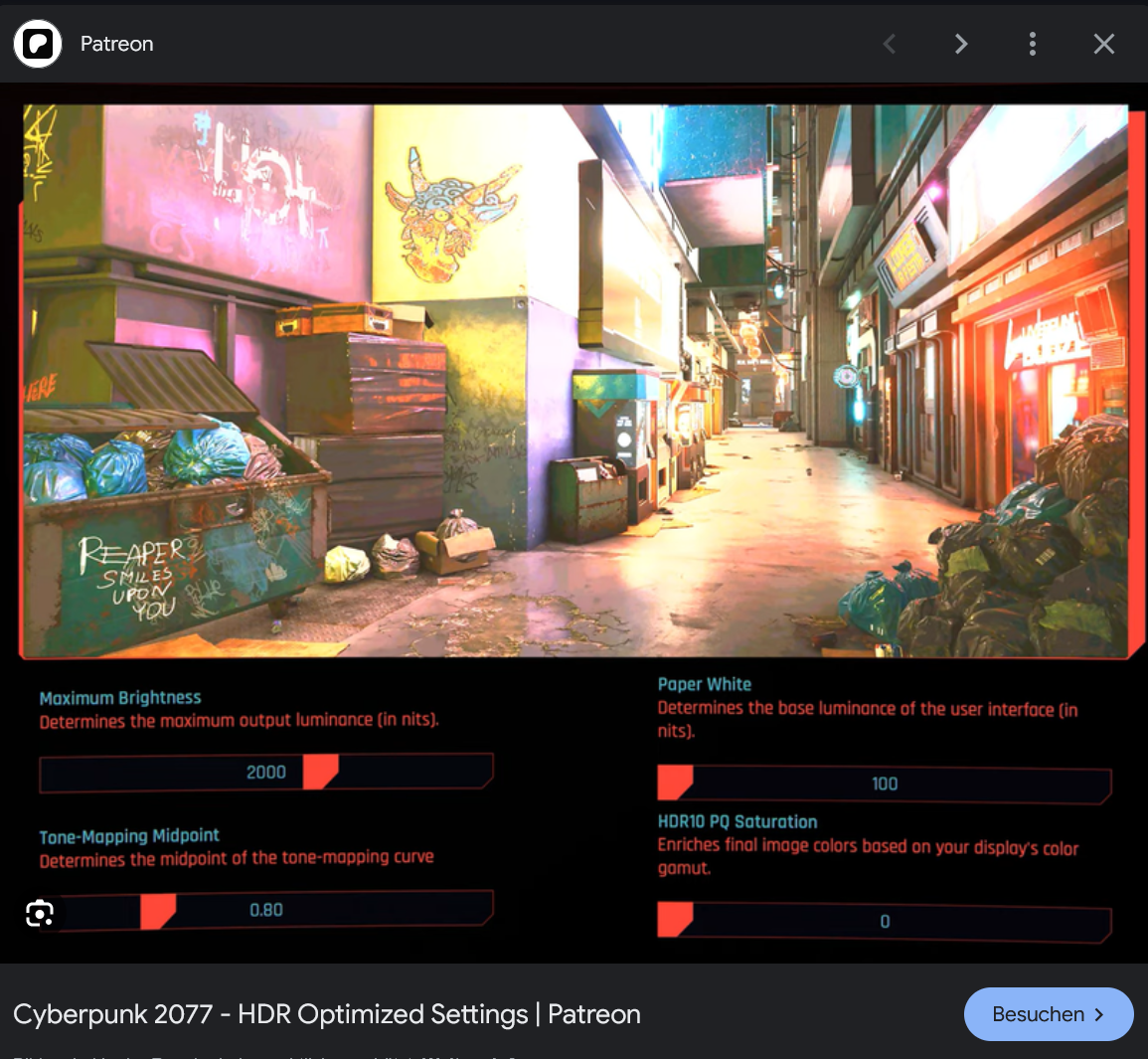Click the HDR10 PQ Saturation value 0
The image size is (1148, 1059).
[885, 922]
